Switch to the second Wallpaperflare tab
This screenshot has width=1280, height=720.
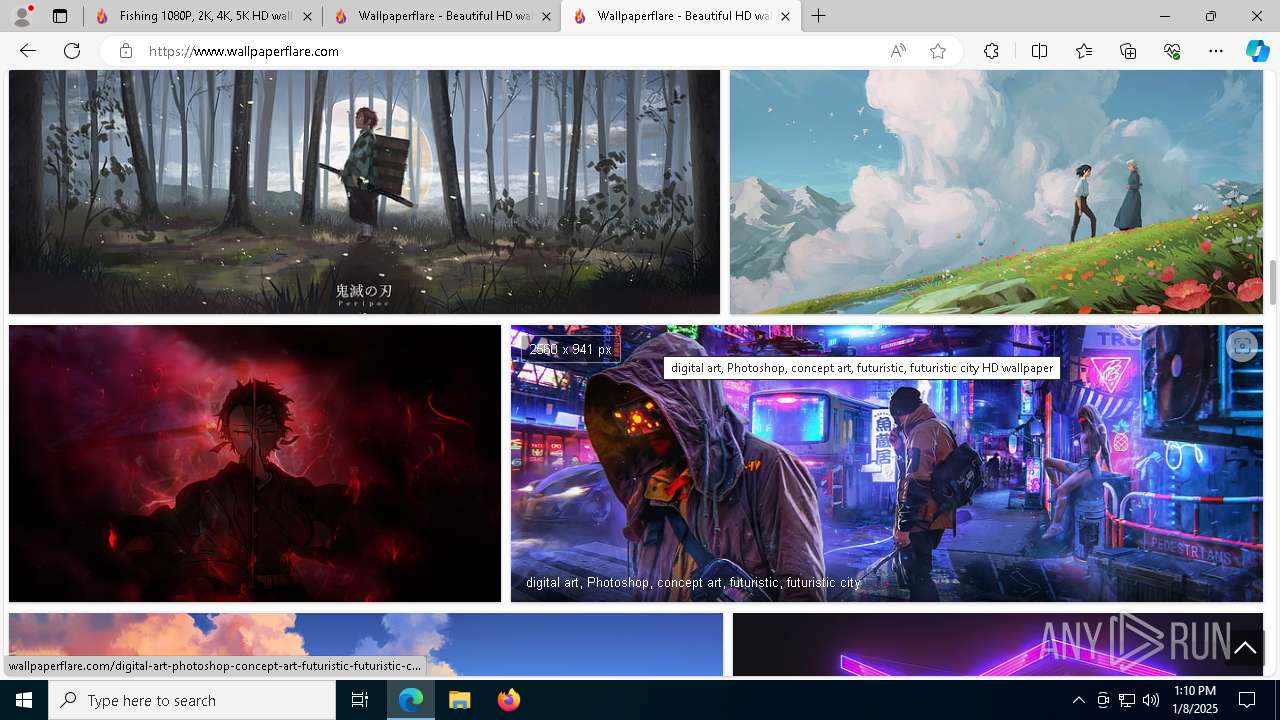(x=443, y=16)
